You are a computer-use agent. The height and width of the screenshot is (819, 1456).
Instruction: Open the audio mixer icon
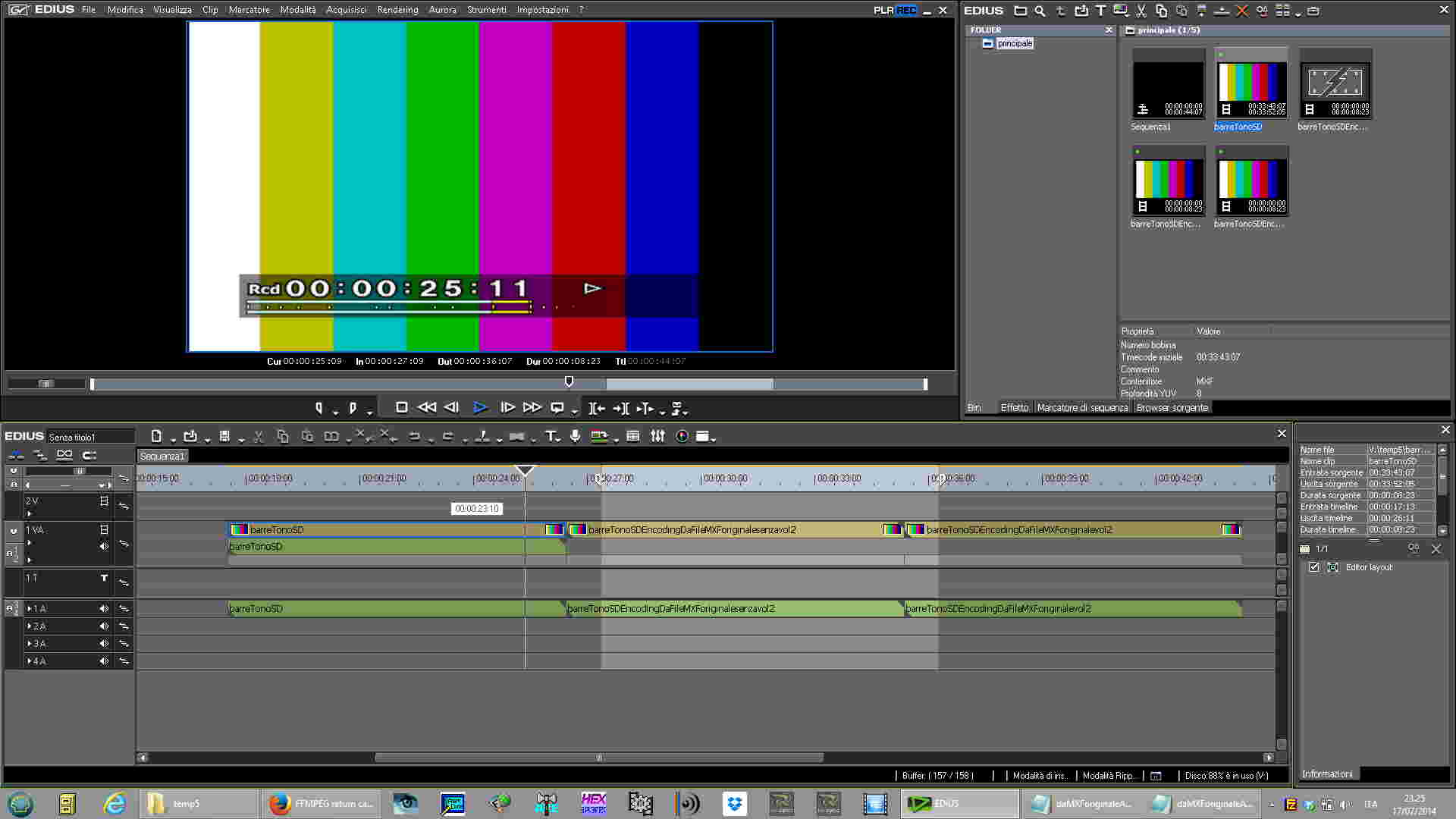click(x=657, y=436)
